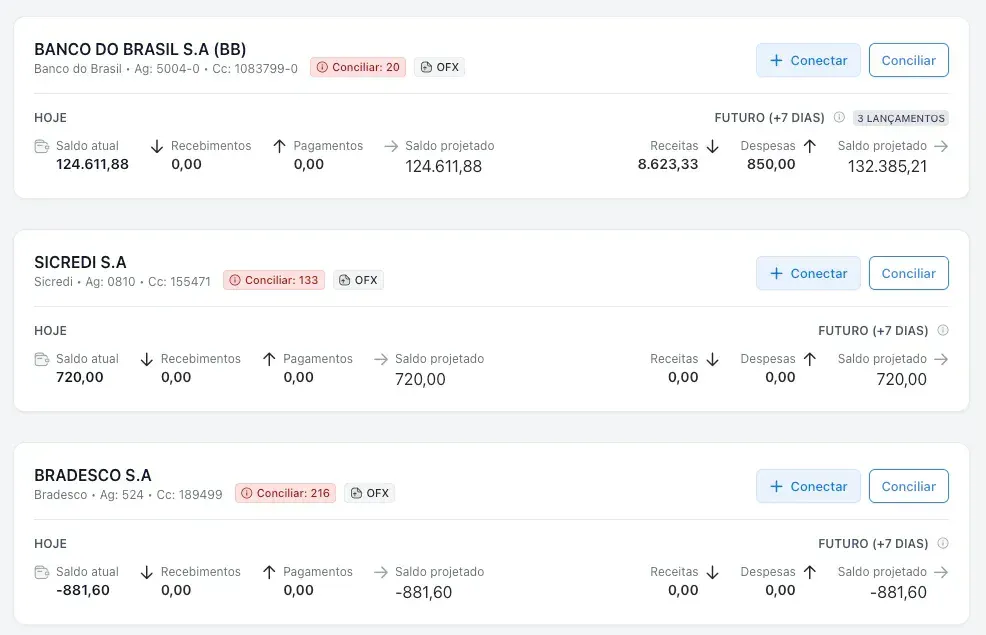Click Receitas down-arrow icon in Banco do Brasil card
The image size is (986, 635).
click(712, 146)
